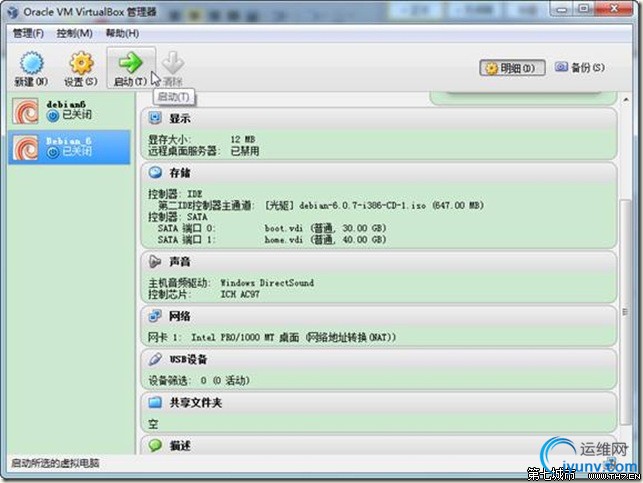643x483 pixels.
Task: Click the USB设备 section icon
Action: tap(155, 359)
